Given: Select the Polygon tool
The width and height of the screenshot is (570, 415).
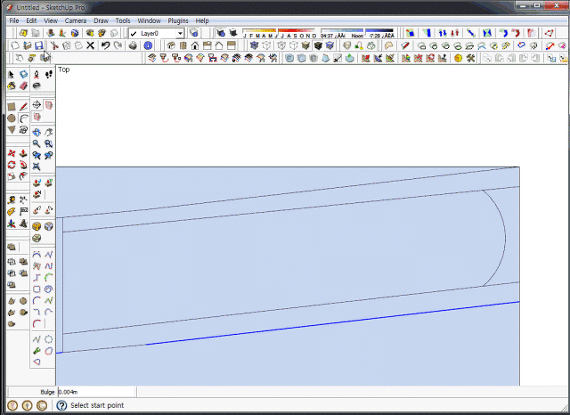Looking at the screenshot, I should pyautogui.click(x=11, y=130).
